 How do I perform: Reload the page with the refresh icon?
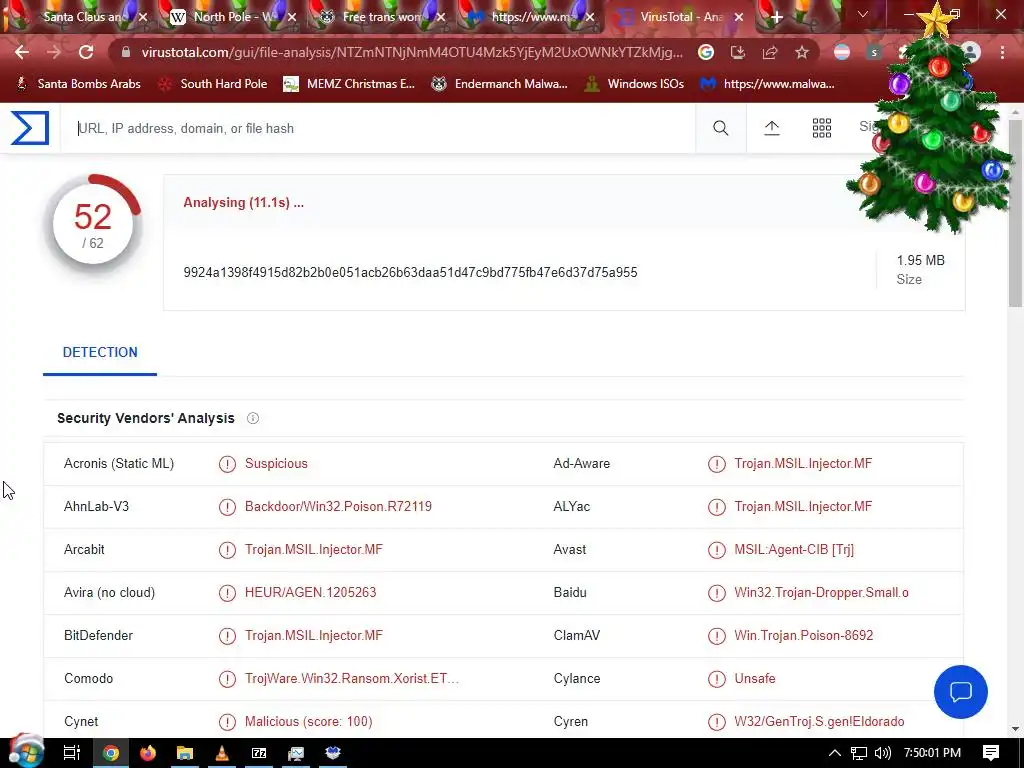[x=86, y=52]
